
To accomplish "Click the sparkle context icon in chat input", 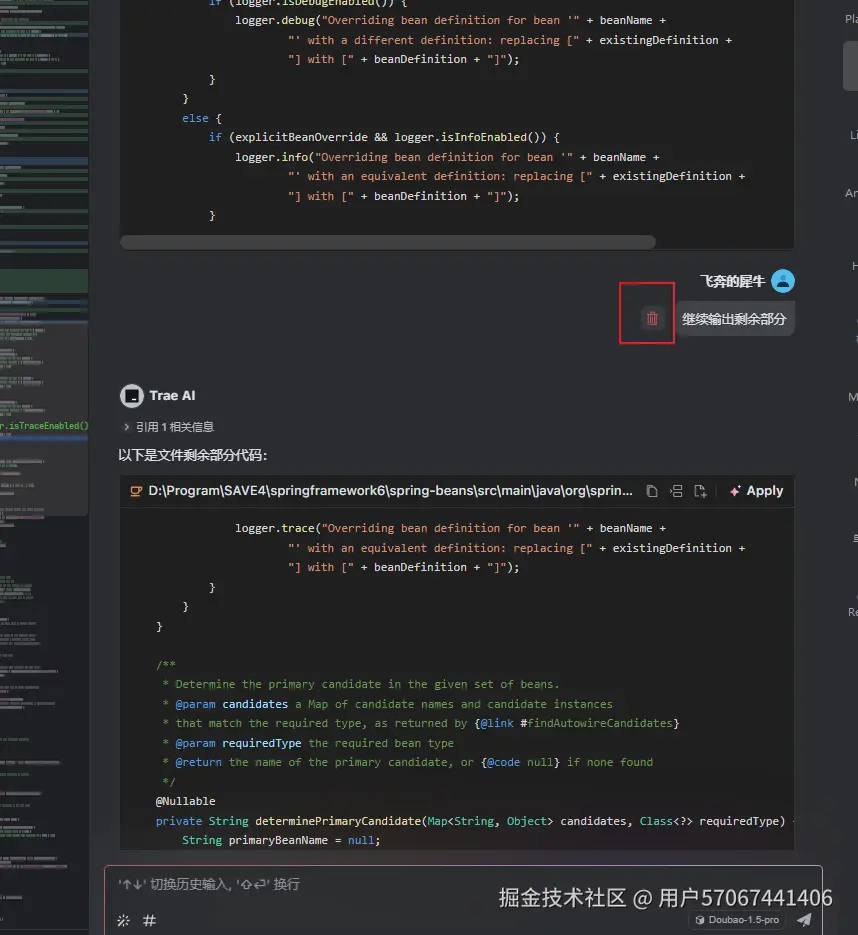I will pyautogui.click(x=124, y=921).
